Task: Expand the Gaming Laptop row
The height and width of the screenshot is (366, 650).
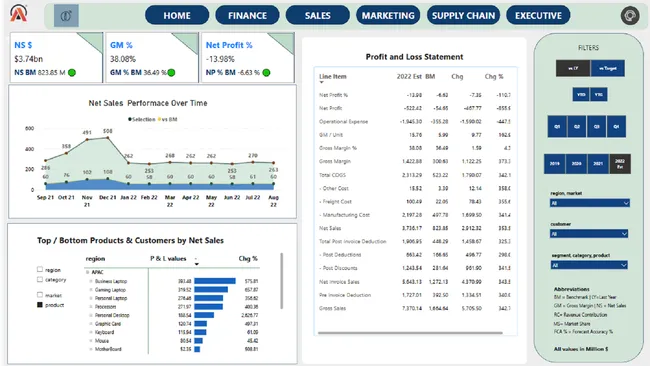Action: point(91,290)
